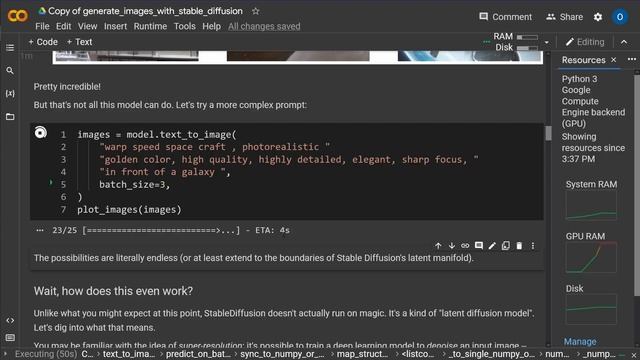Add a new Text cell
The image size is (640, 360).
pyautogui.click(x=80, y=42)
